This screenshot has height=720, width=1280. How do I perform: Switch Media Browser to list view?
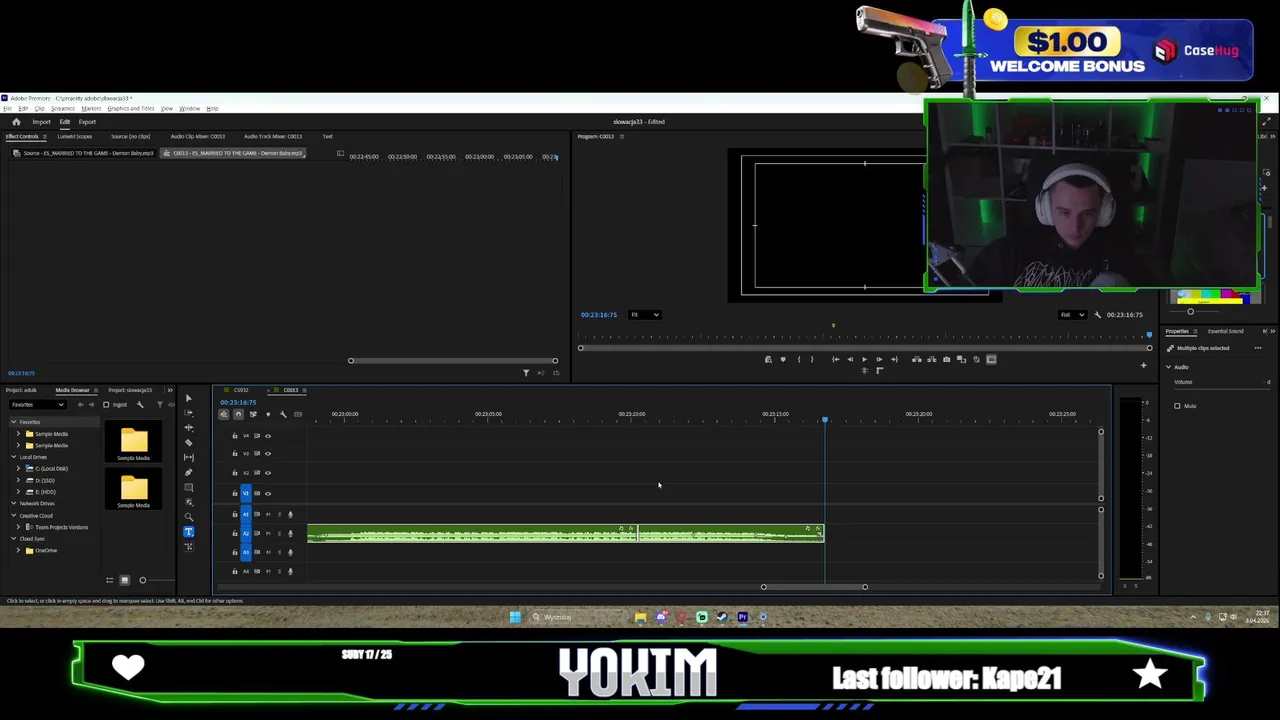pos(110,580)
